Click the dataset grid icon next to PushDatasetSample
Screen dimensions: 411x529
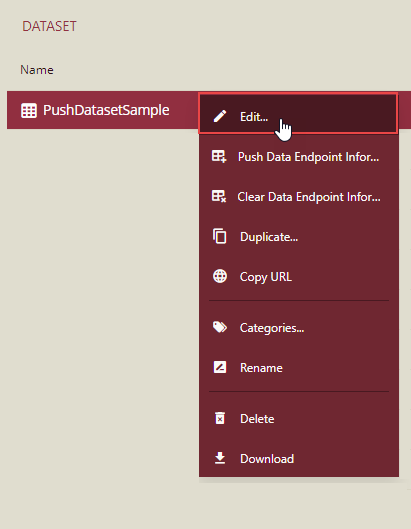(29, 110)
